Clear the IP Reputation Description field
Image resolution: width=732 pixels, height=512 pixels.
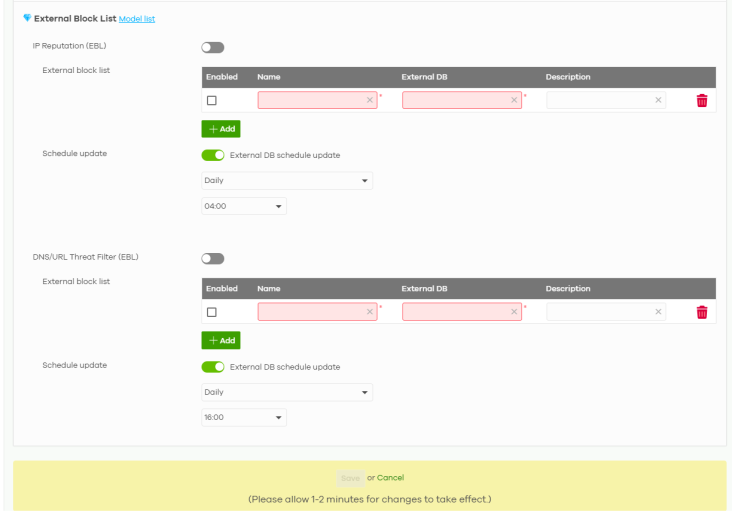click(x=658, y=101)
